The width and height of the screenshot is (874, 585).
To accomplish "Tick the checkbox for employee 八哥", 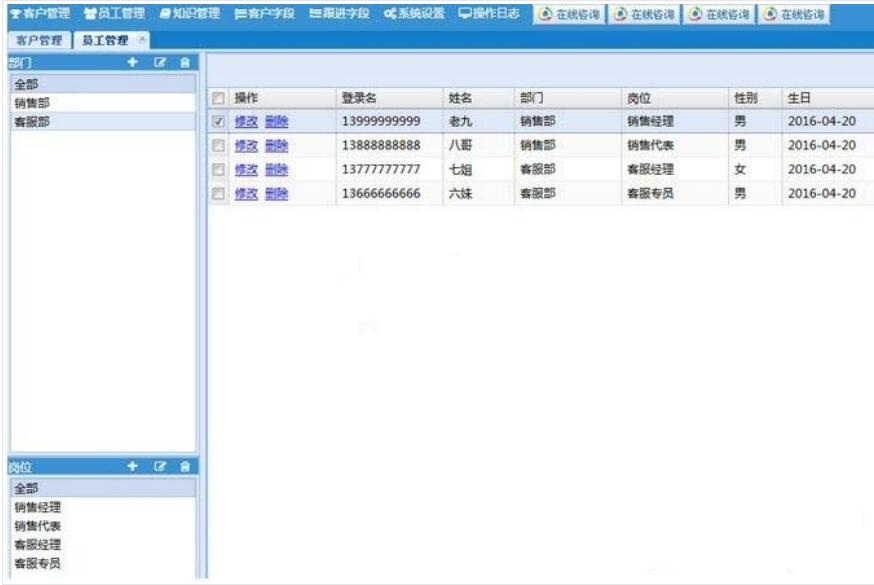I will [218, 145].
